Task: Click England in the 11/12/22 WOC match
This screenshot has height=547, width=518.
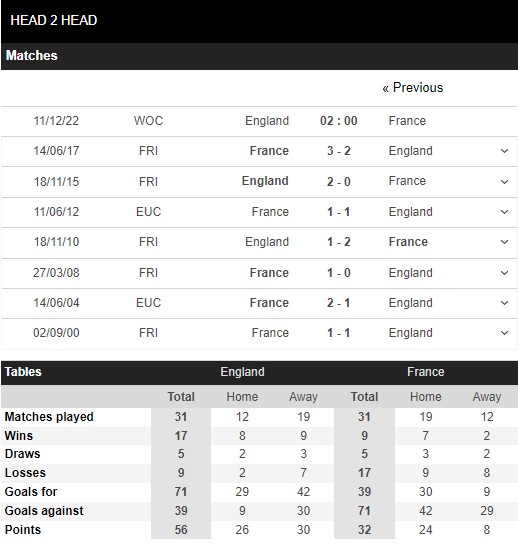Action: point(267,121)
